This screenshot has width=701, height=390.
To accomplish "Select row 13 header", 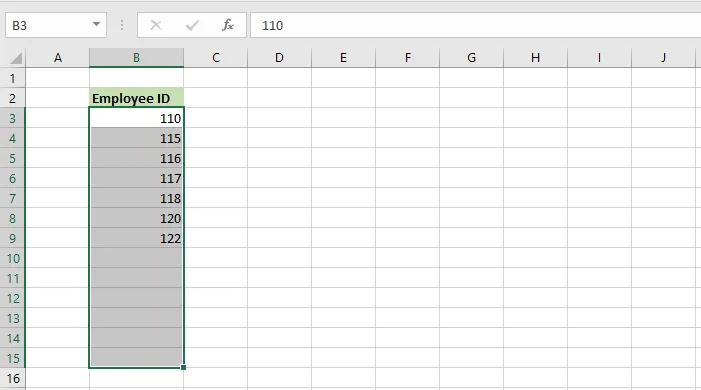I will pyautogui.click(x=13, y=318).
